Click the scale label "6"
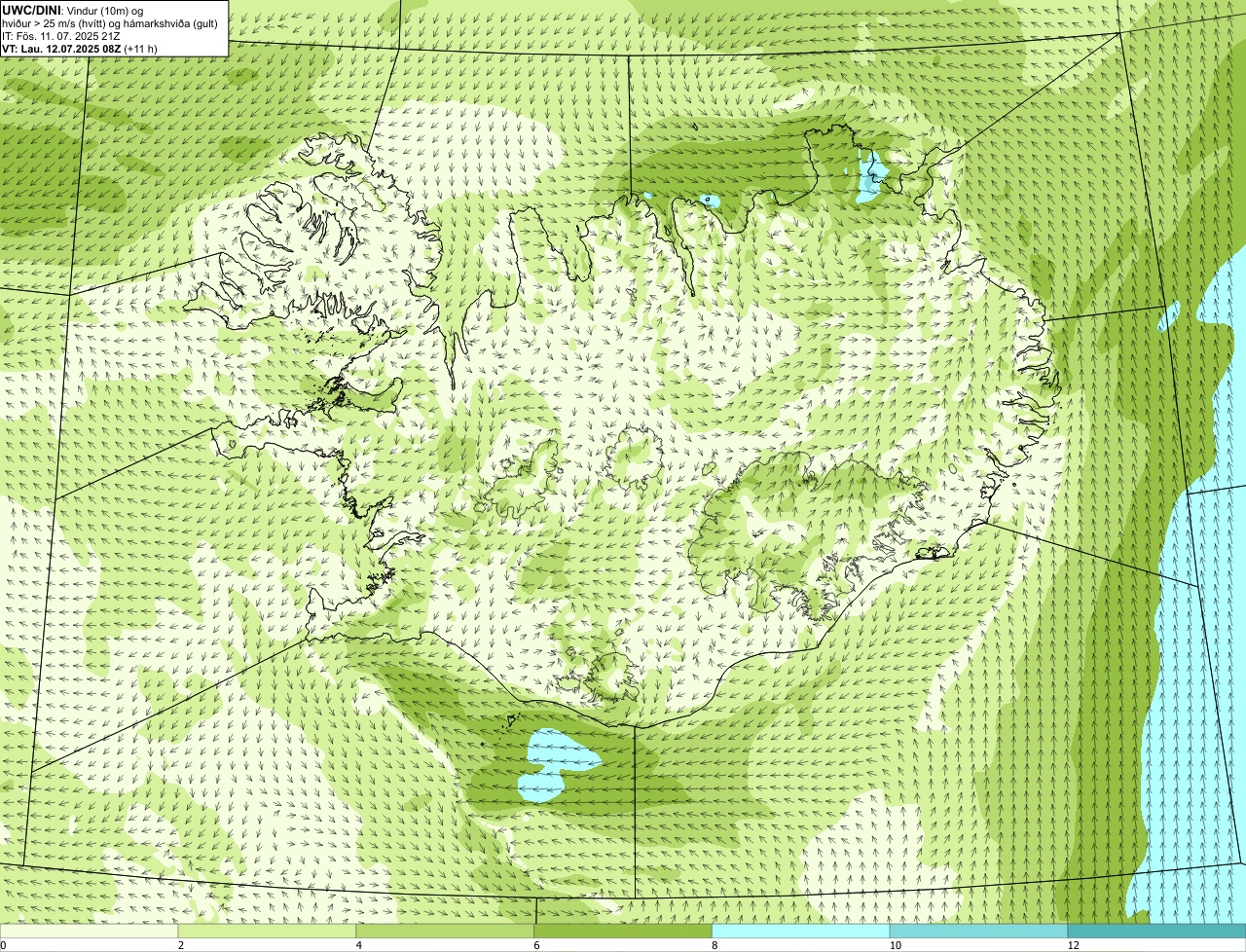Screen dimensions: 1246x952 point(536,945)
